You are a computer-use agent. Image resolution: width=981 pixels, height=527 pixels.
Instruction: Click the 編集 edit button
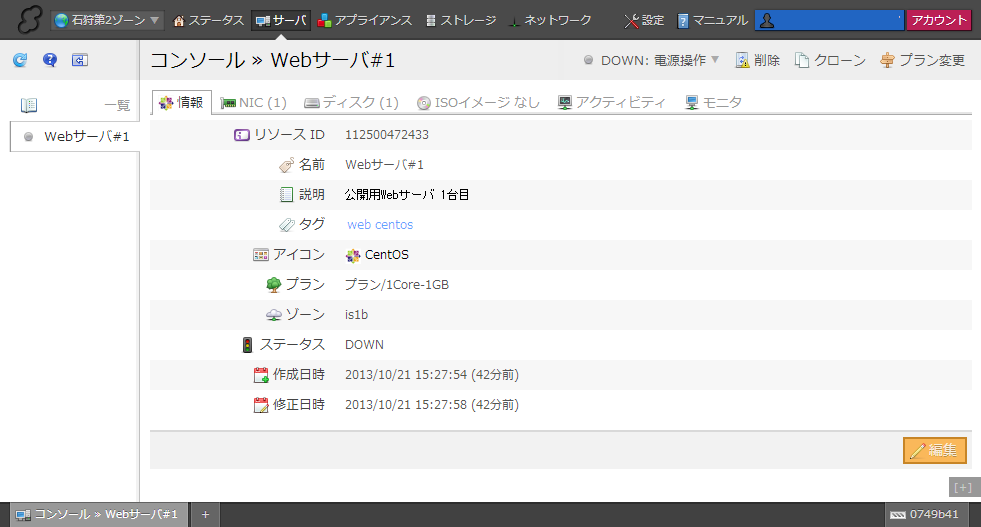[934, 450]
